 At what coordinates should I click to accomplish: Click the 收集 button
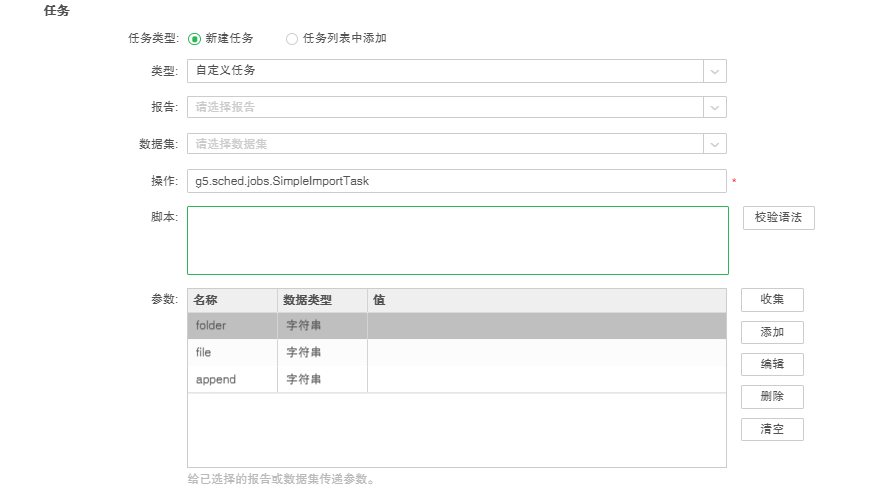point(772,300)
